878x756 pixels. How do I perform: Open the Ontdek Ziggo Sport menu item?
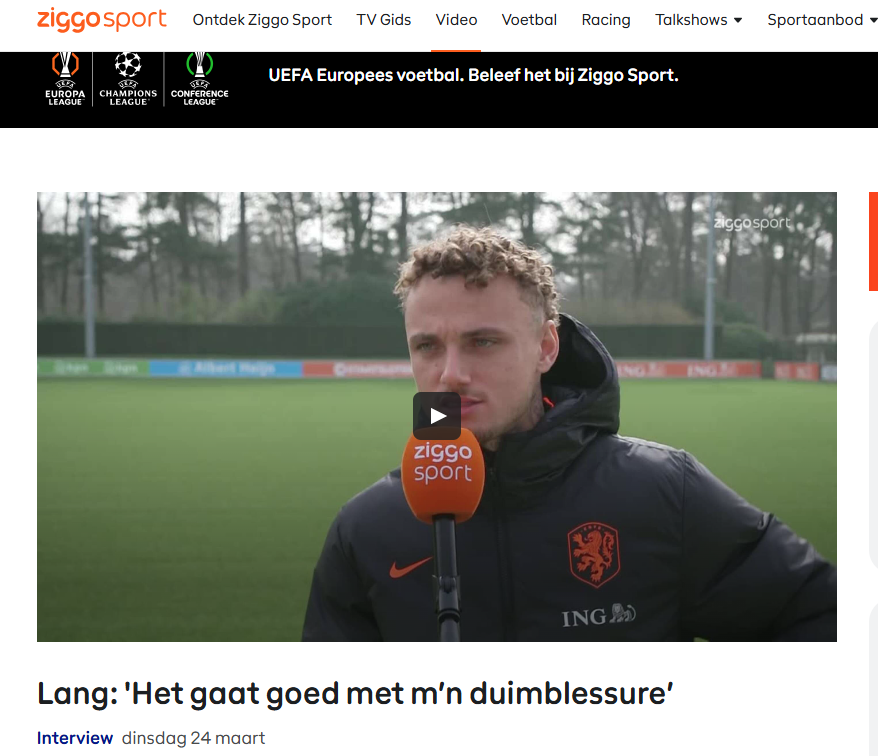[262, 20]
